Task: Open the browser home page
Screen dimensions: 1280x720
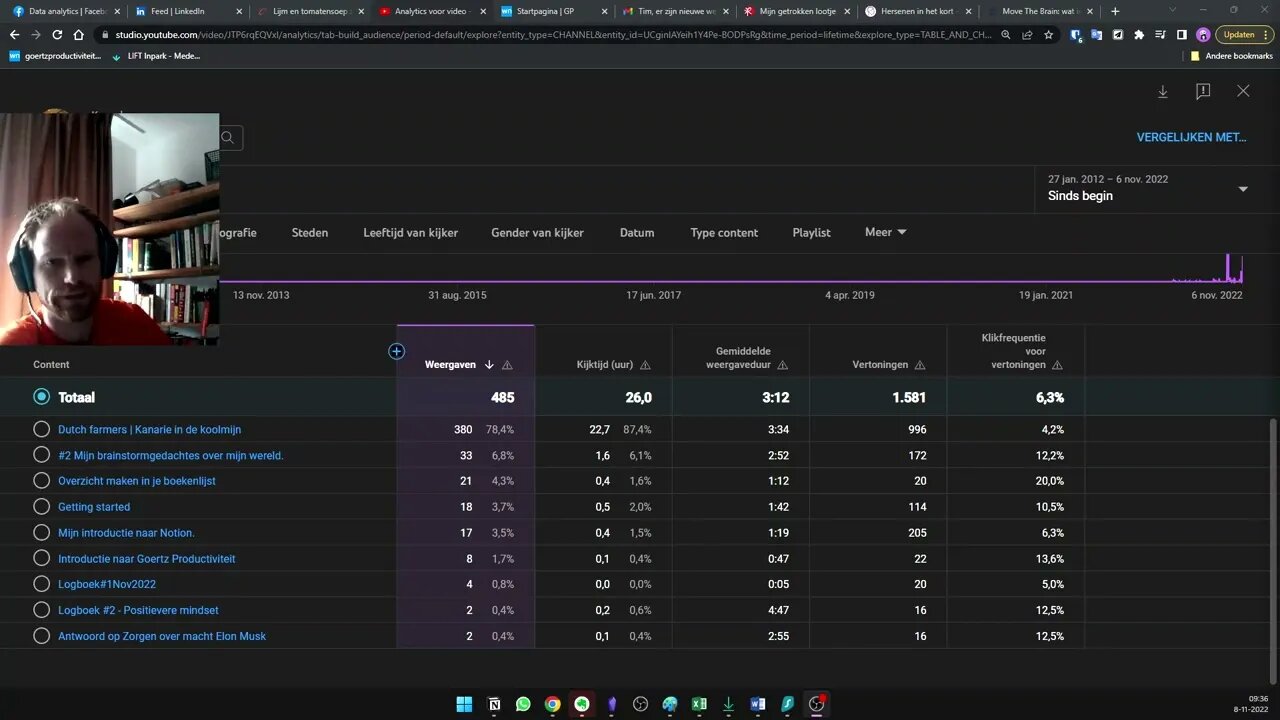Action: (x=78, y=34)
